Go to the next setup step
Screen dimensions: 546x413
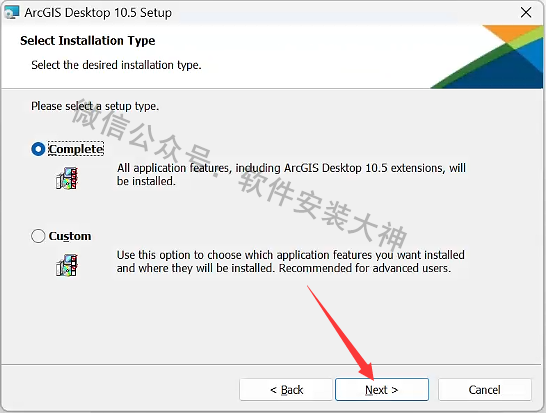click(382, 390)
